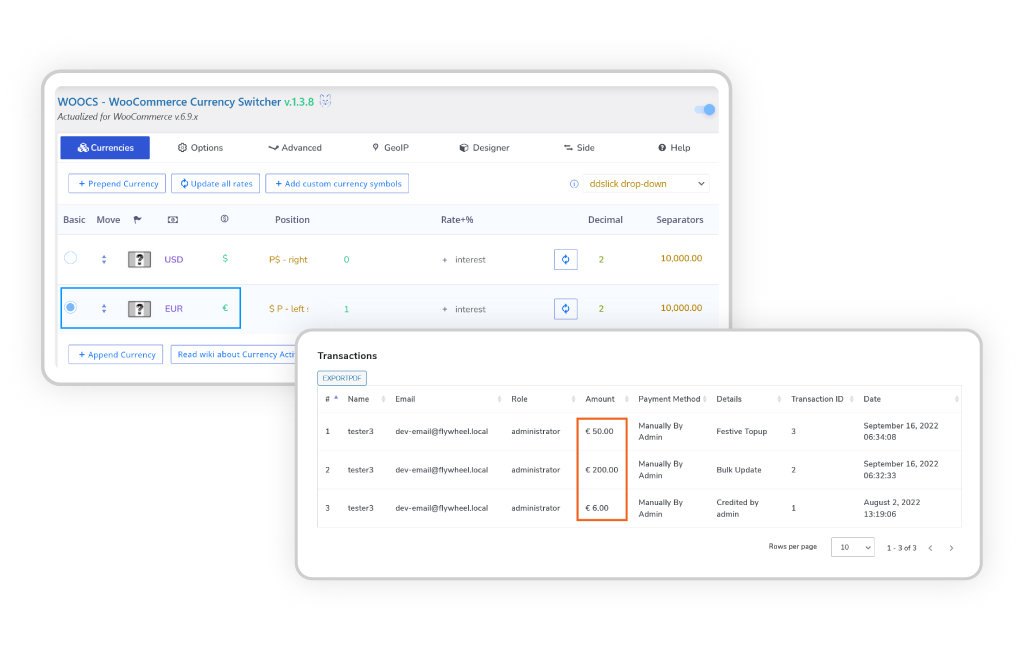This screenshot has height=650, width=1024.
Task: Go to next transactions page
Action: click(x=952, y=548)
